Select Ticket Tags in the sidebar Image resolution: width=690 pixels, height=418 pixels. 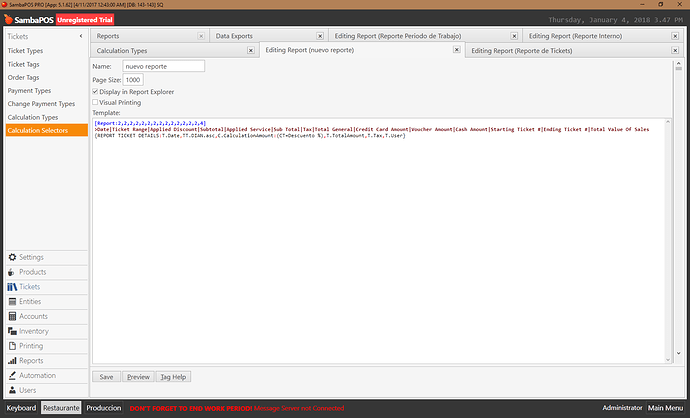tap(23, 64)
